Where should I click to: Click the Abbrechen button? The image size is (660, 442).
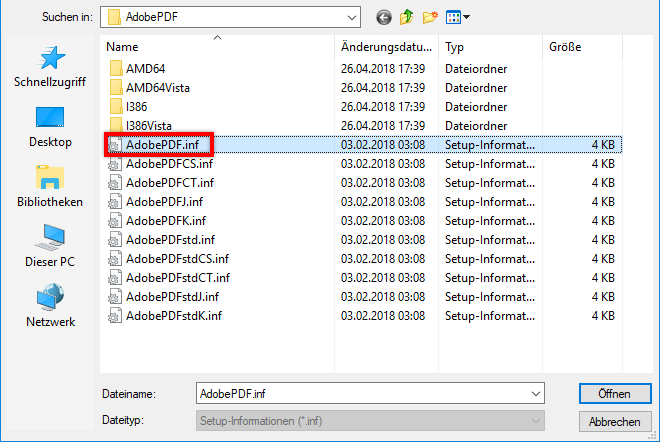point(615,421)
